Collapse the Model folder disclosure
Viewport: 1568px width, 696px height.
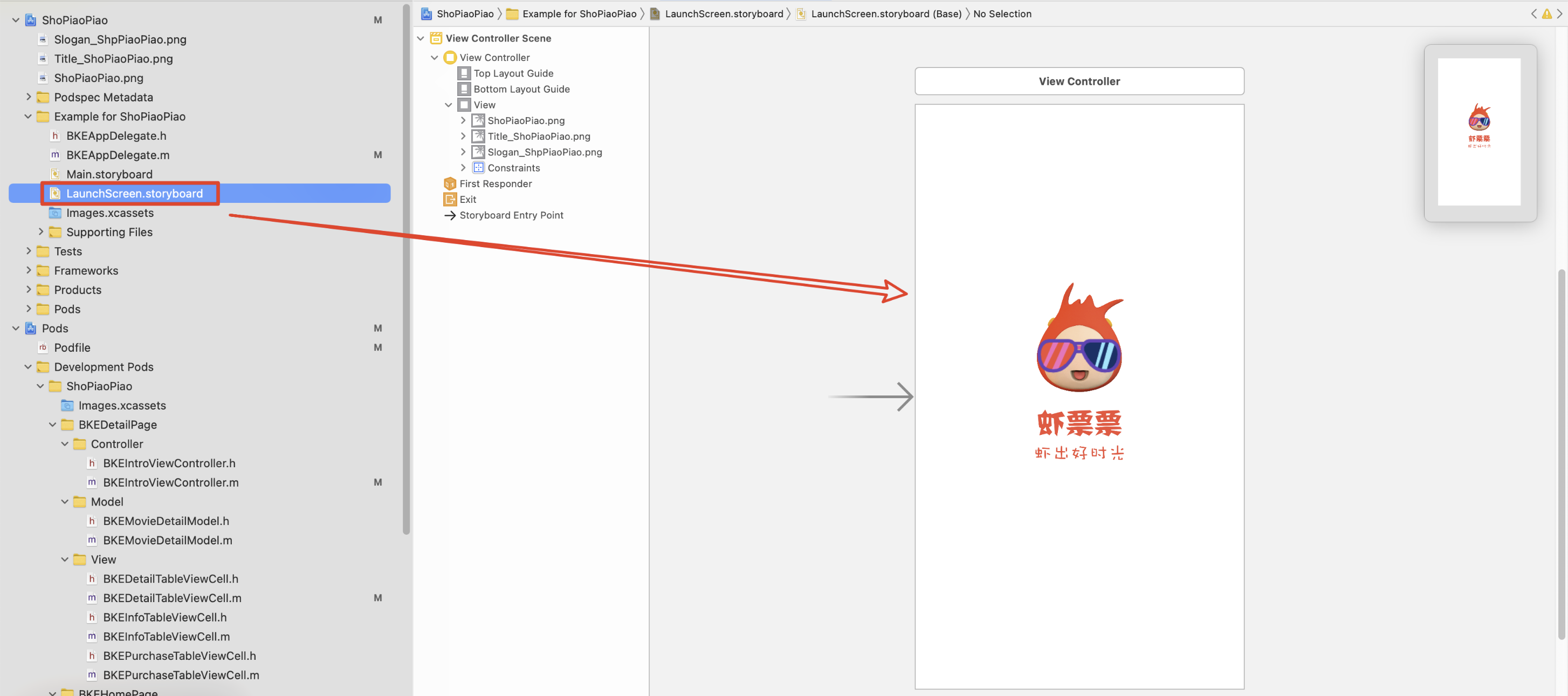coord(65,502)
